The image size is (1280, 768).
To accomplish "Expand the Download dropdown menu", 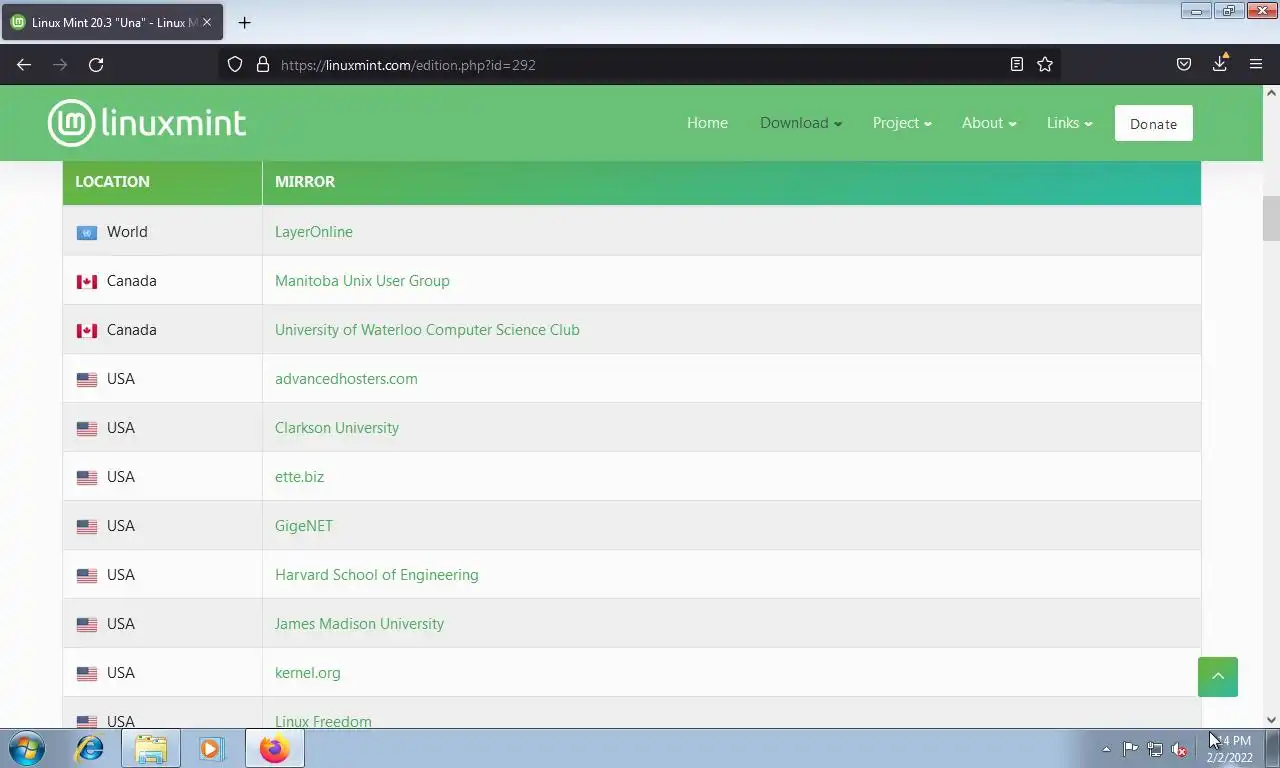I will [x=801, y=123].
